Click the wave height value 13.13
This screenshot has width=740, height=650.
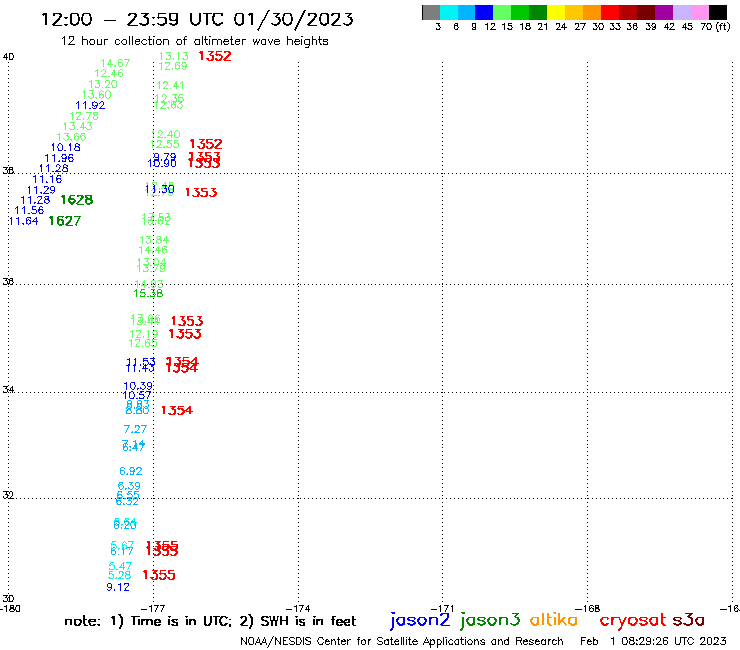click(x=174, y=56)
